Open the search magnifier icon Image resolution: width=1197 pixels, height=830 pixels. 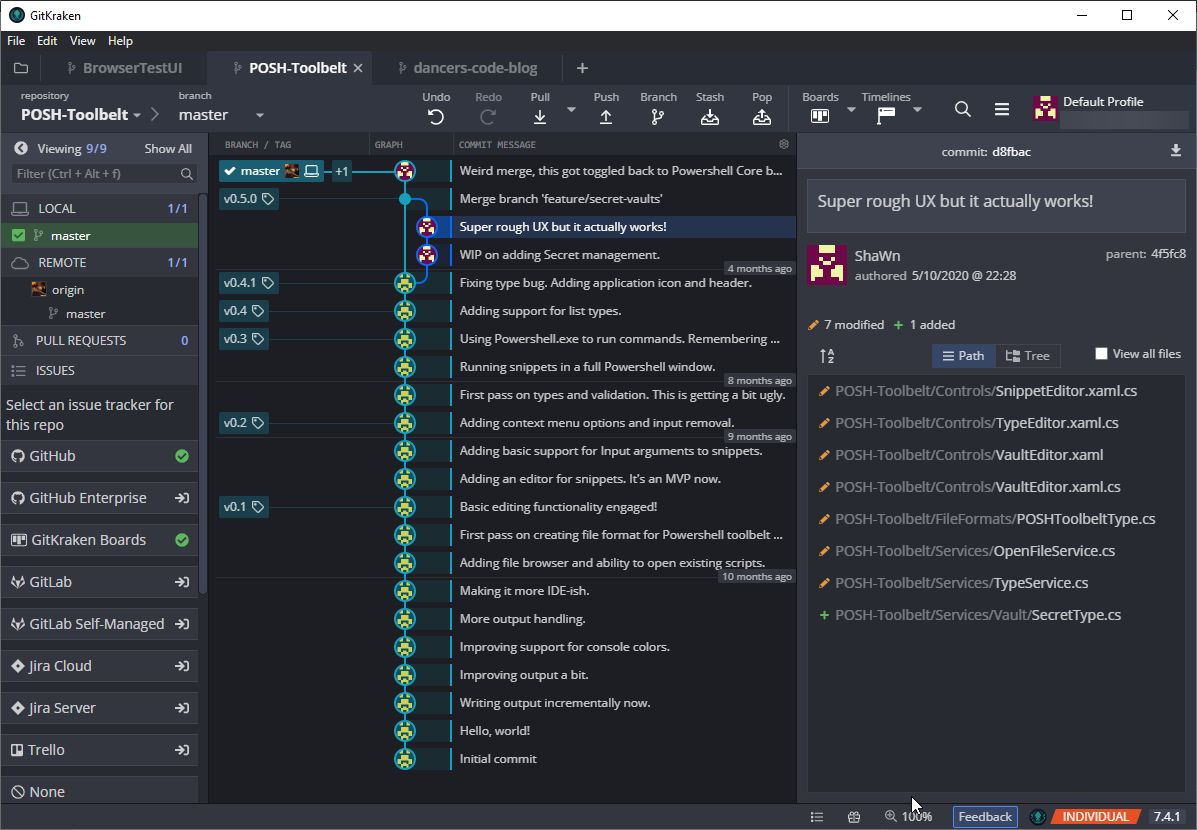(x=962, y=110)
